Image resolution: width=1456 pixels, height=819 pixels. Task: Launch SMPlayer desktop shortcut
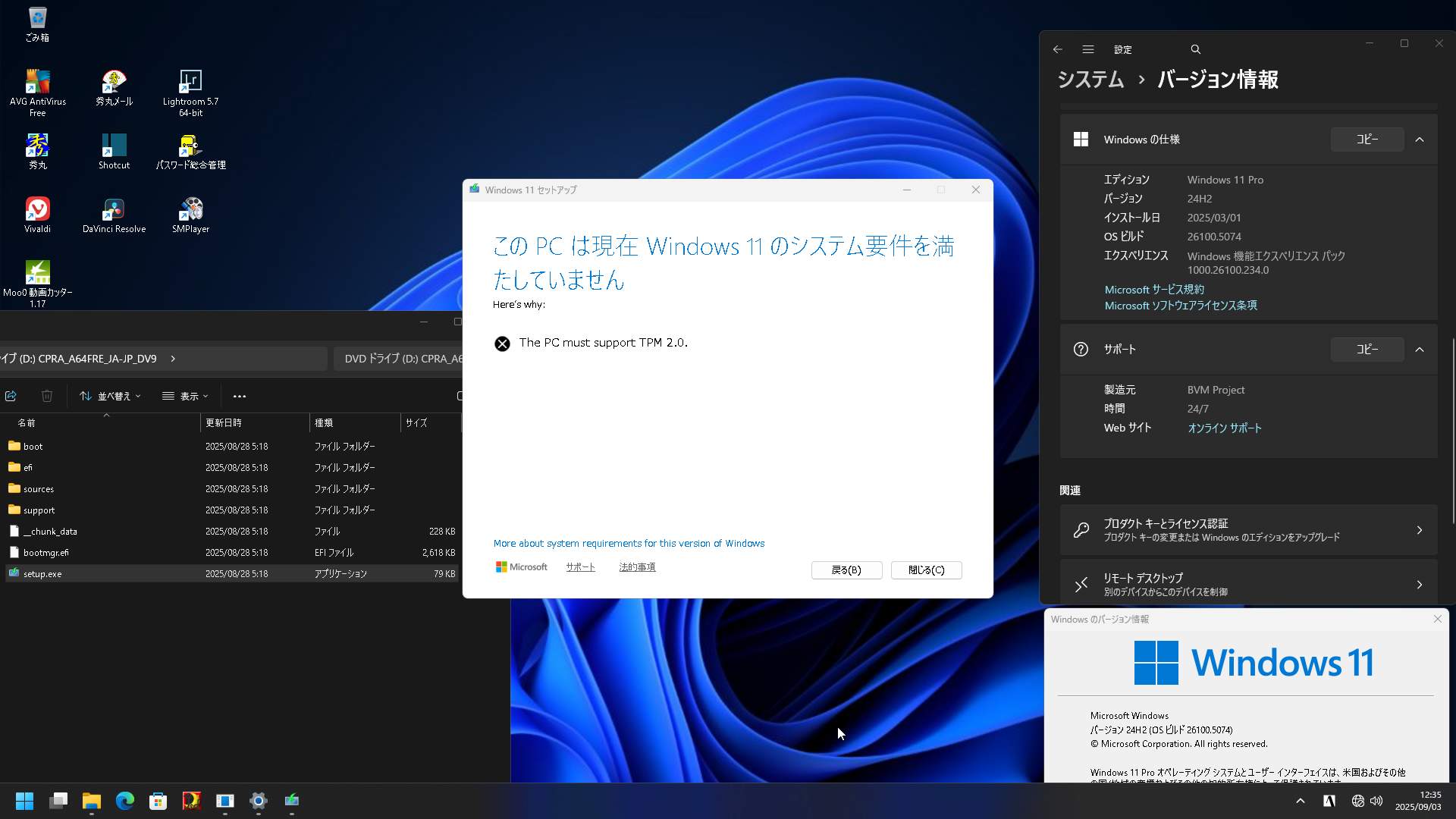pyautogui.click(x=190, y=215)
